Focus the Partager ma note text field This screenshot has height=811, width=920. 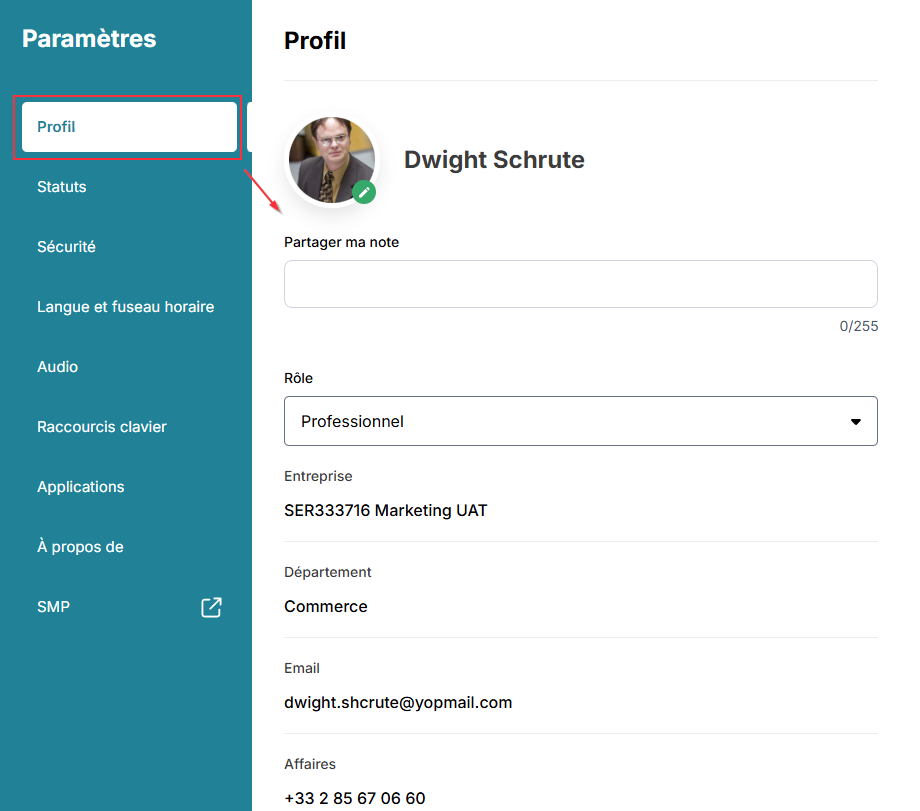pyautogui.click(x=580, y=284)
